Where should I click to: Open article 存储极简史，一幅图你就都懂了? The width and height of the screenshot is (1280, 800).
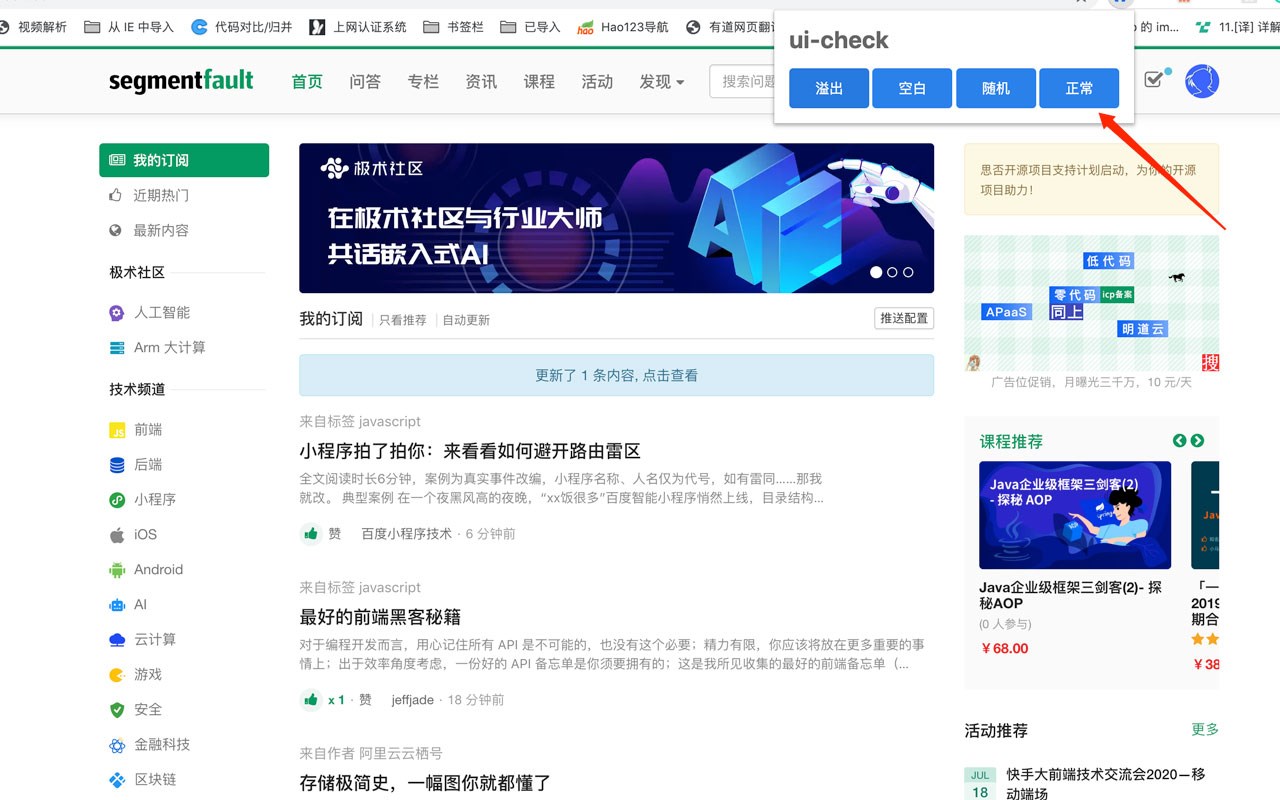coord(425,783)
